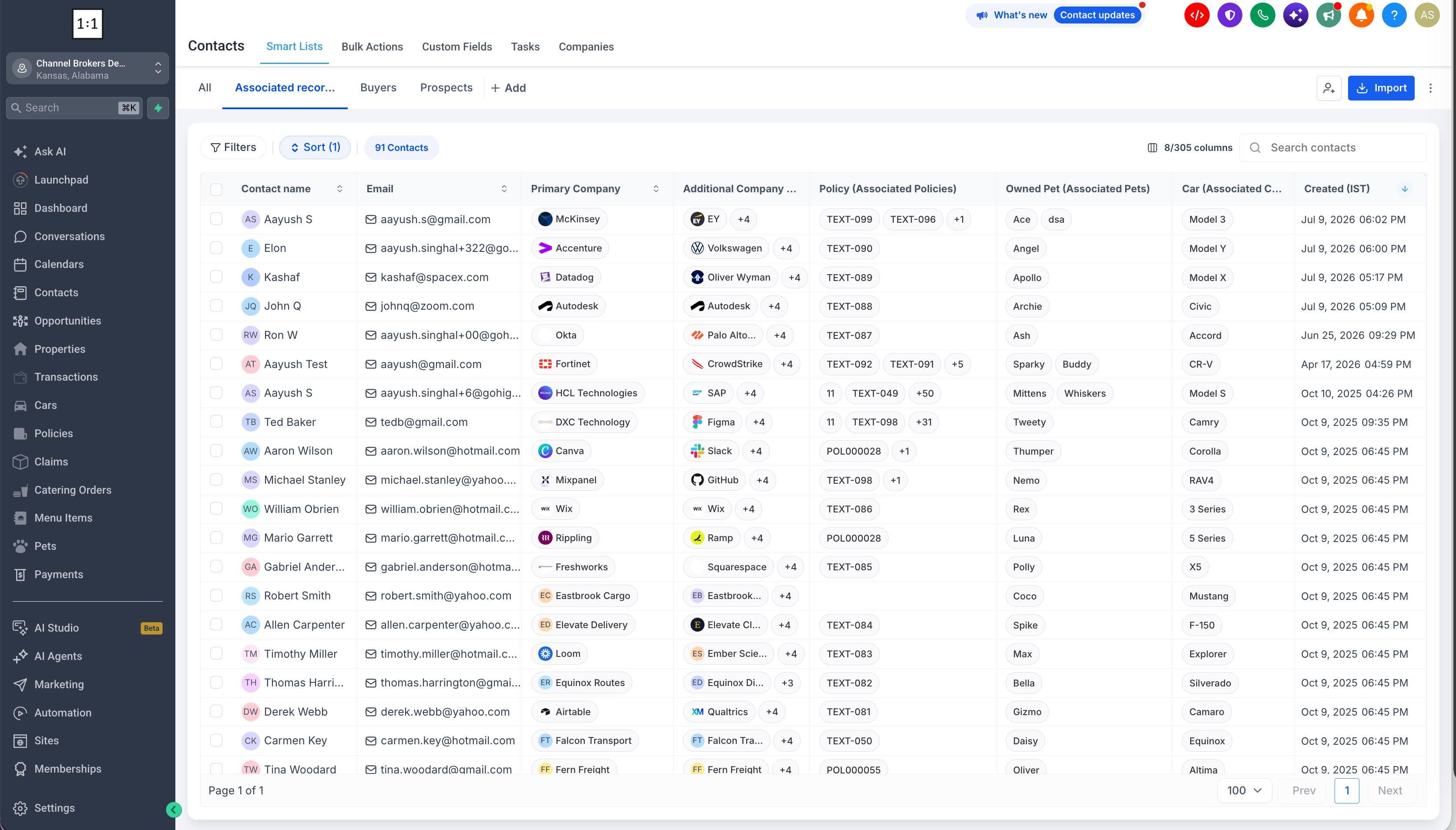Tick the checkbox for John Q

[x=216, y=305]
